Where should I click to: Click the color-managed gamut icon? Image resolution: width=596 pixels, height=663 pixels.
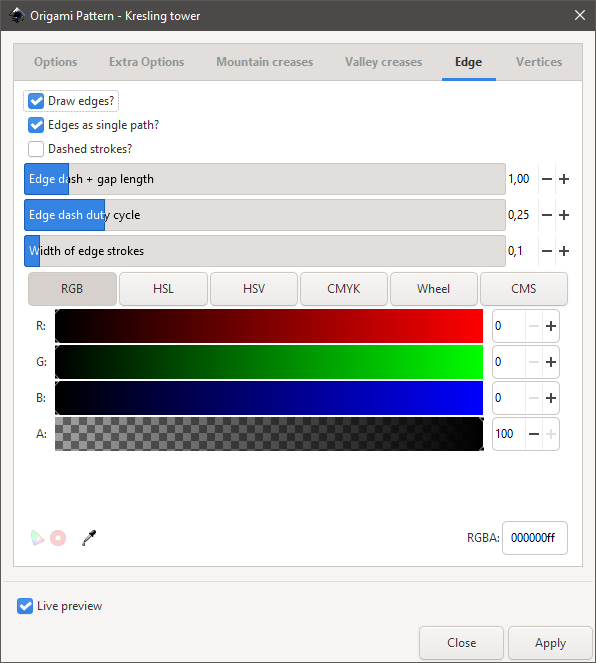tap(37, 538)
